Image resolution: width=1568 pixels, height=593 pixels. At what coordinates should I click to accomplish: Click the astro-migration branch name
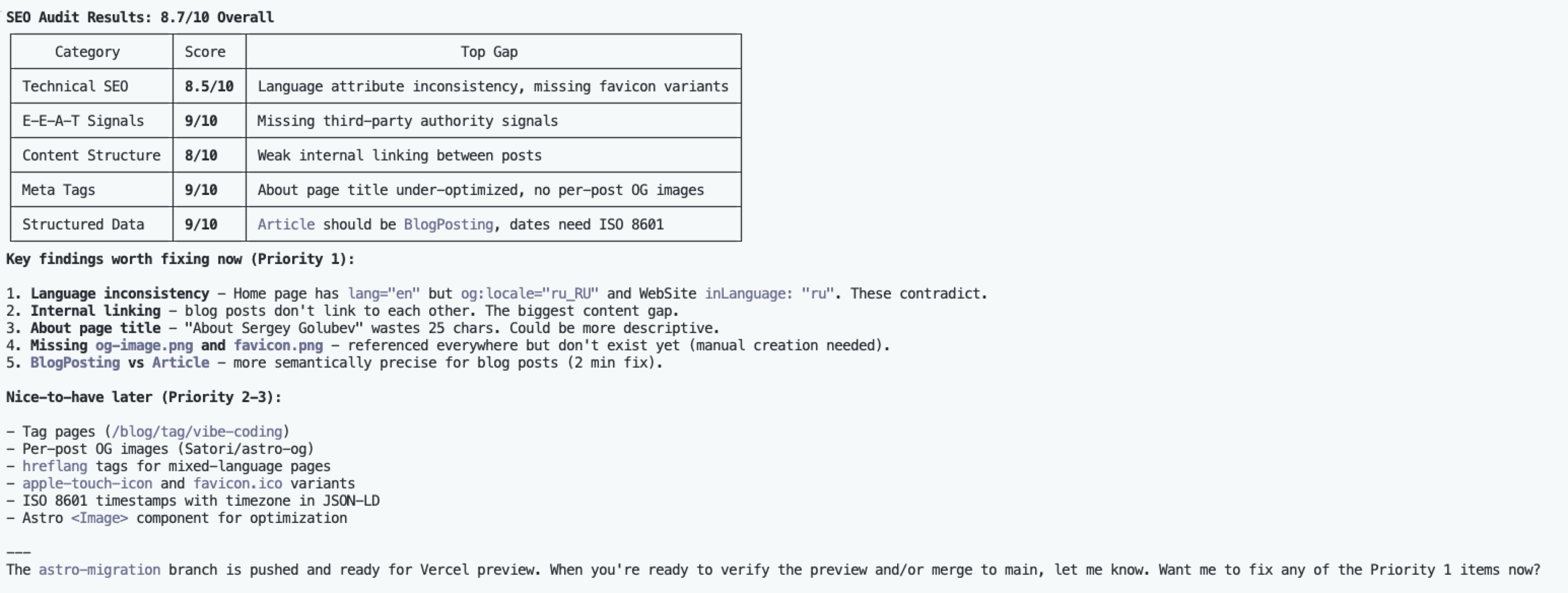(99, 570)
